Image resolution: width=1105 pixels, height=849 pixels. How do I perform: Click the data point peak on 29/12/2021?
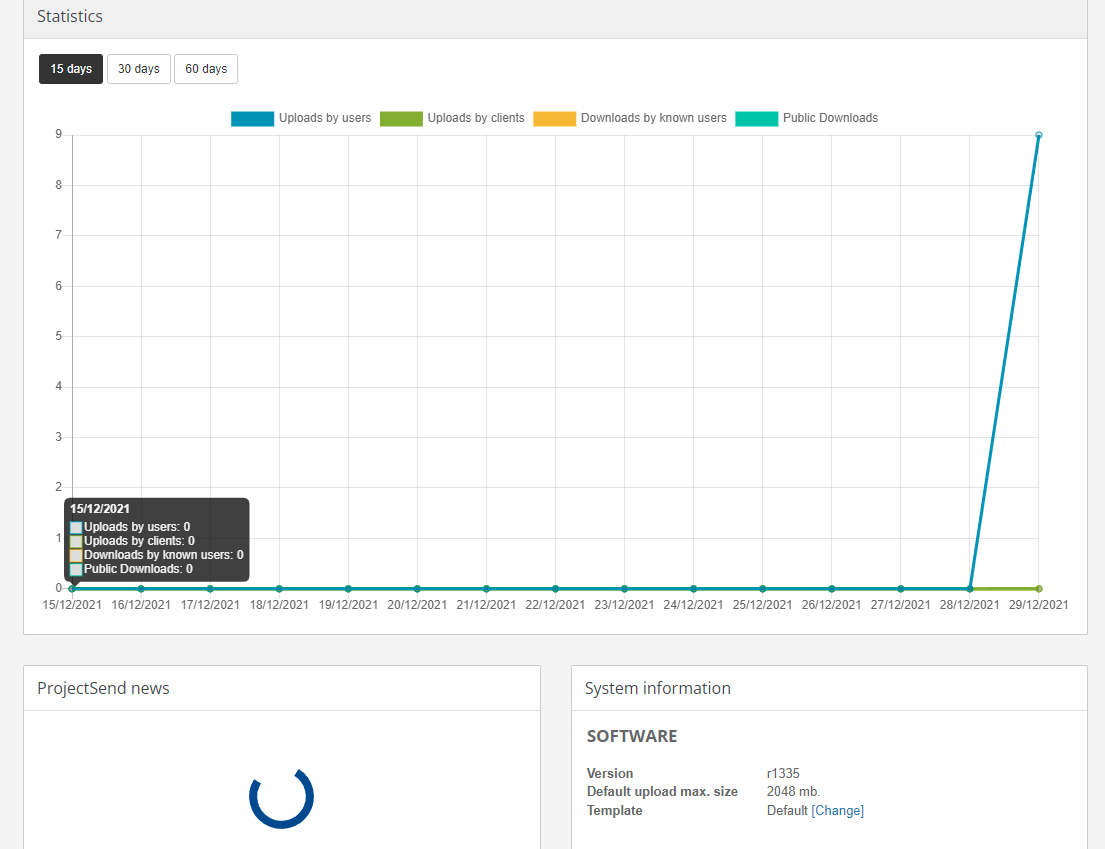pos(1038,134)
